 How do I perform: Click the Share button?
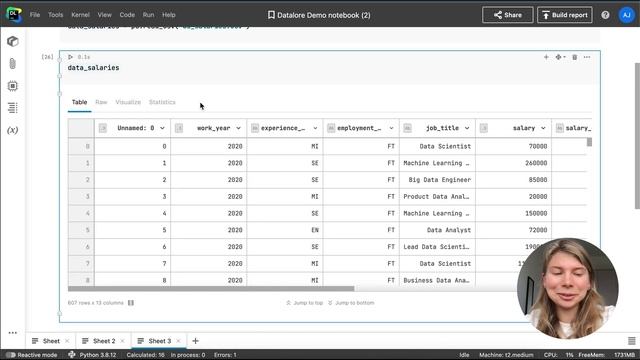click(x=507, y=15)
